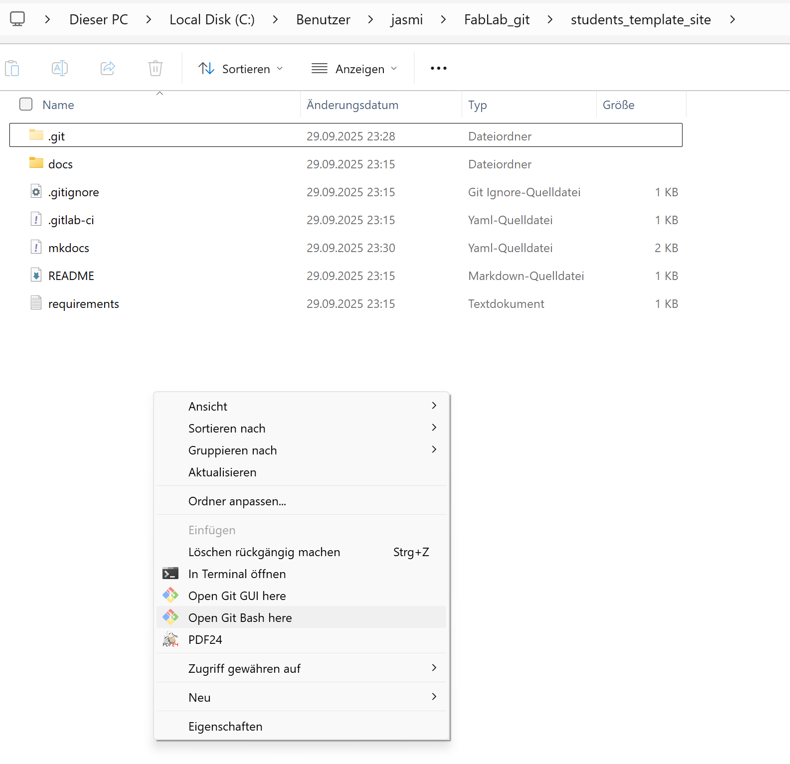
Task: Toggle the select-all checkbox beside Name
Action: (x=26, y=104)
